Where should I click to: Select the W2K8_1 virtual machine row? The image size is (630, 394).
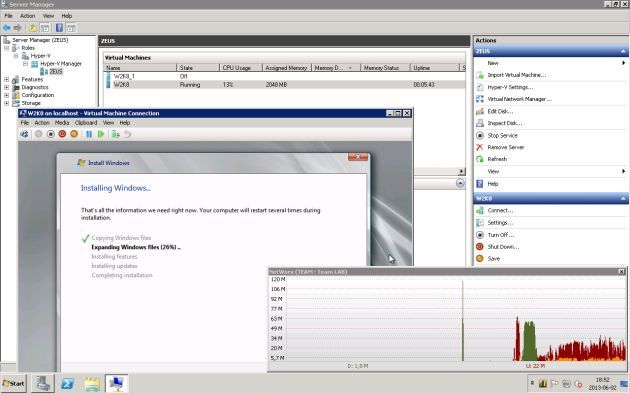284,76
